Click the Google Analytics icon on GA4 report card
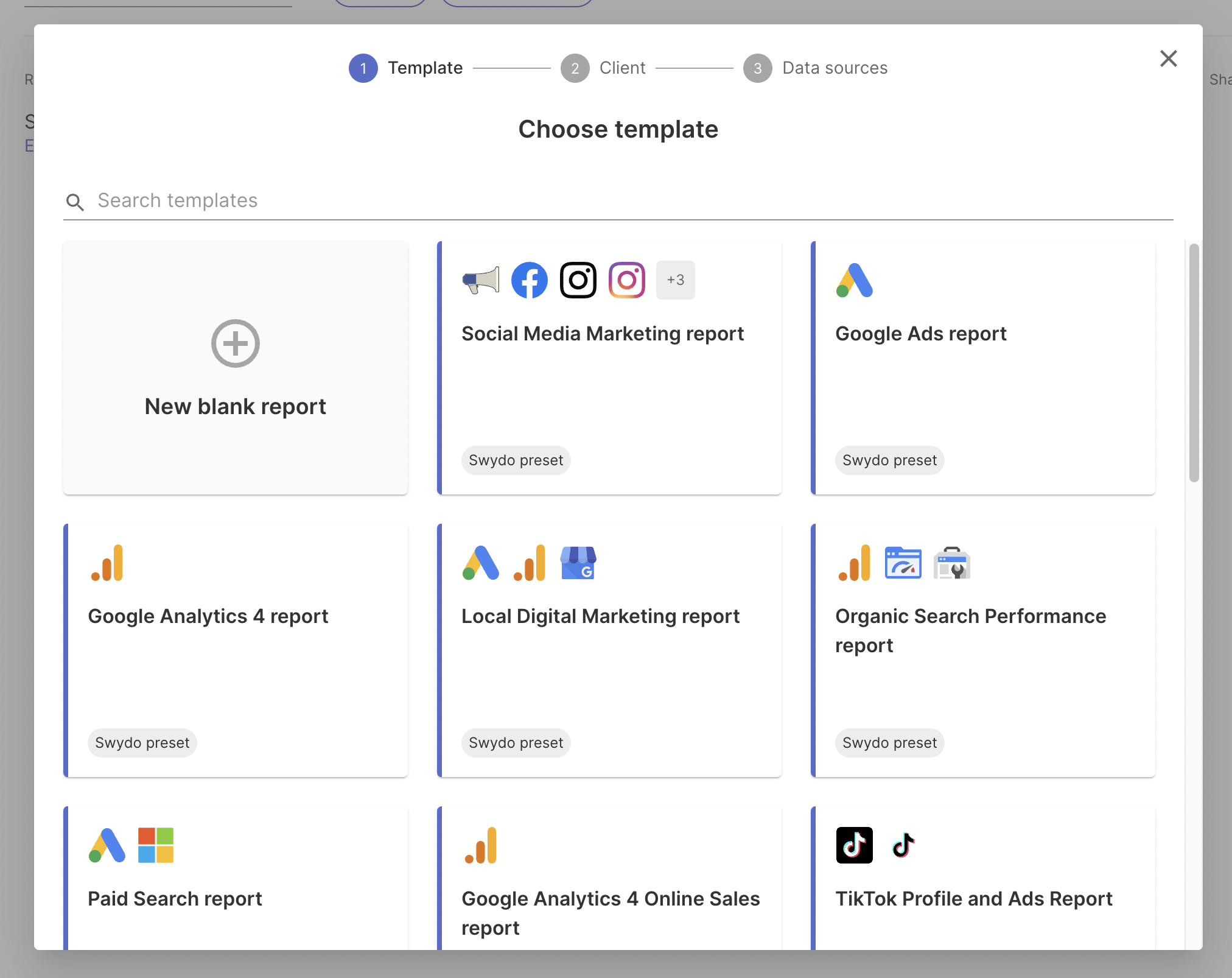 click(x=107, y=563)
